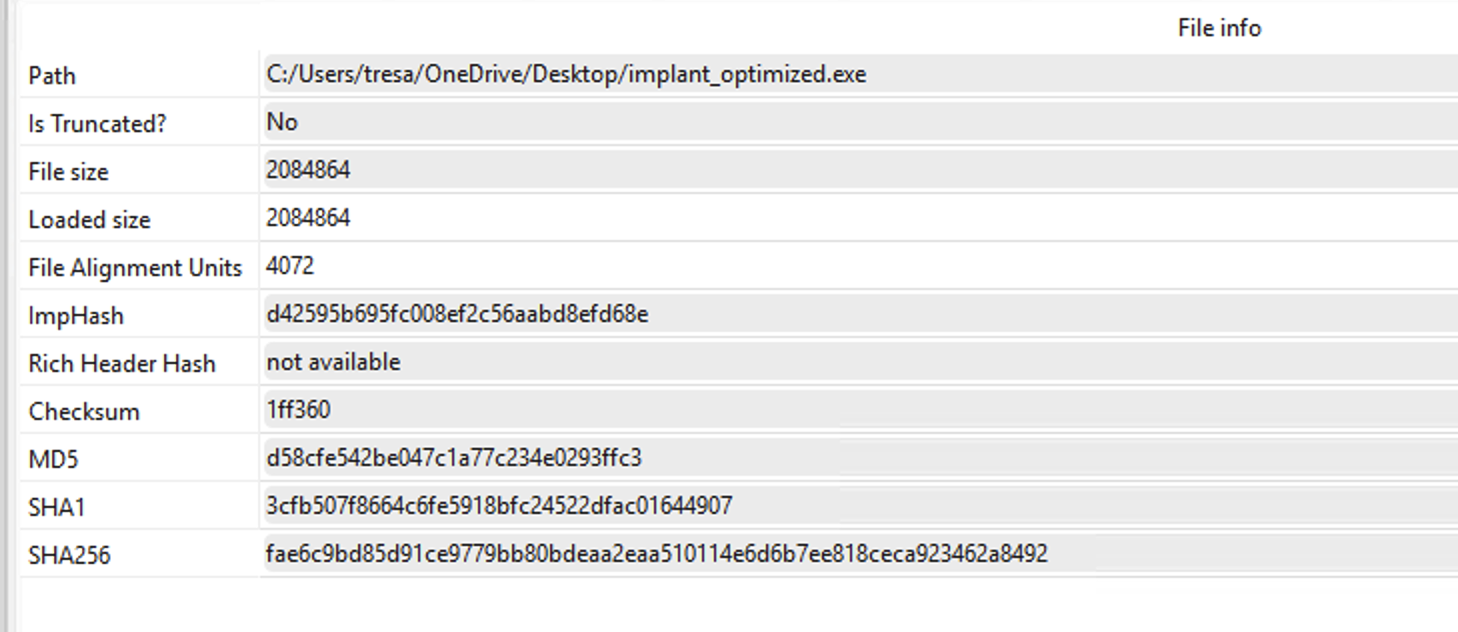Select the Rich Header Hash label

click(x=122, y=364)
